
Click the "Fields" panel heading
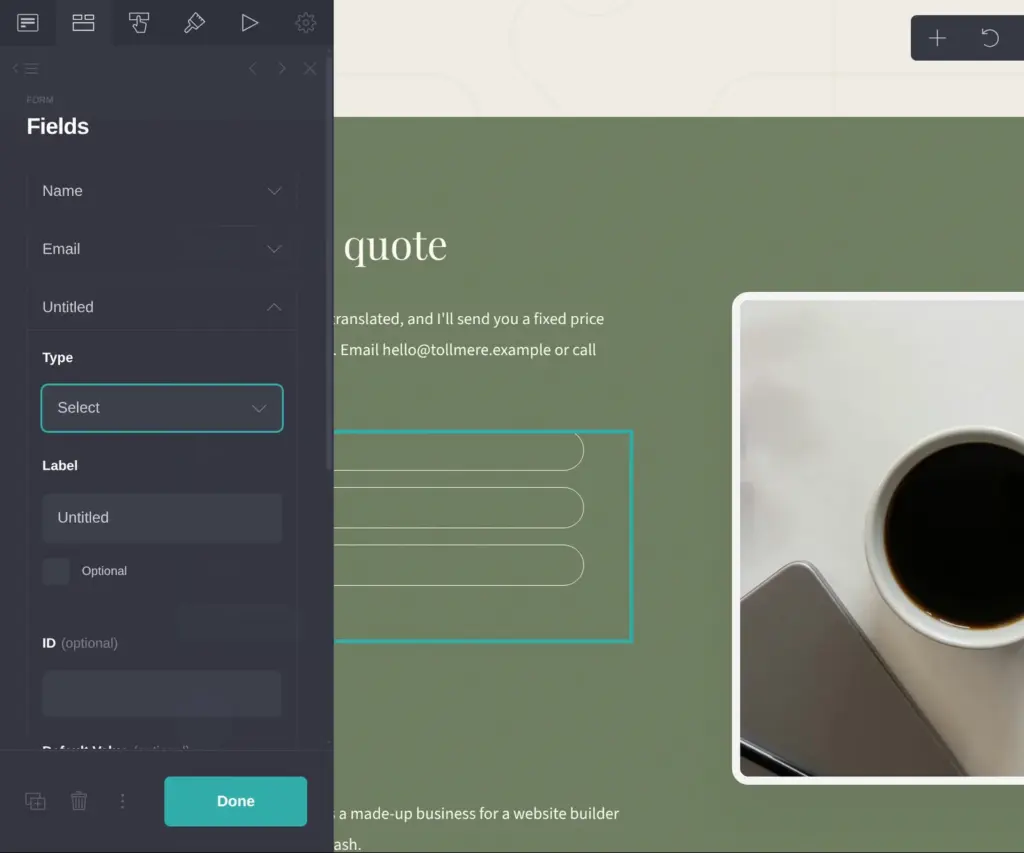coord(57,126)
